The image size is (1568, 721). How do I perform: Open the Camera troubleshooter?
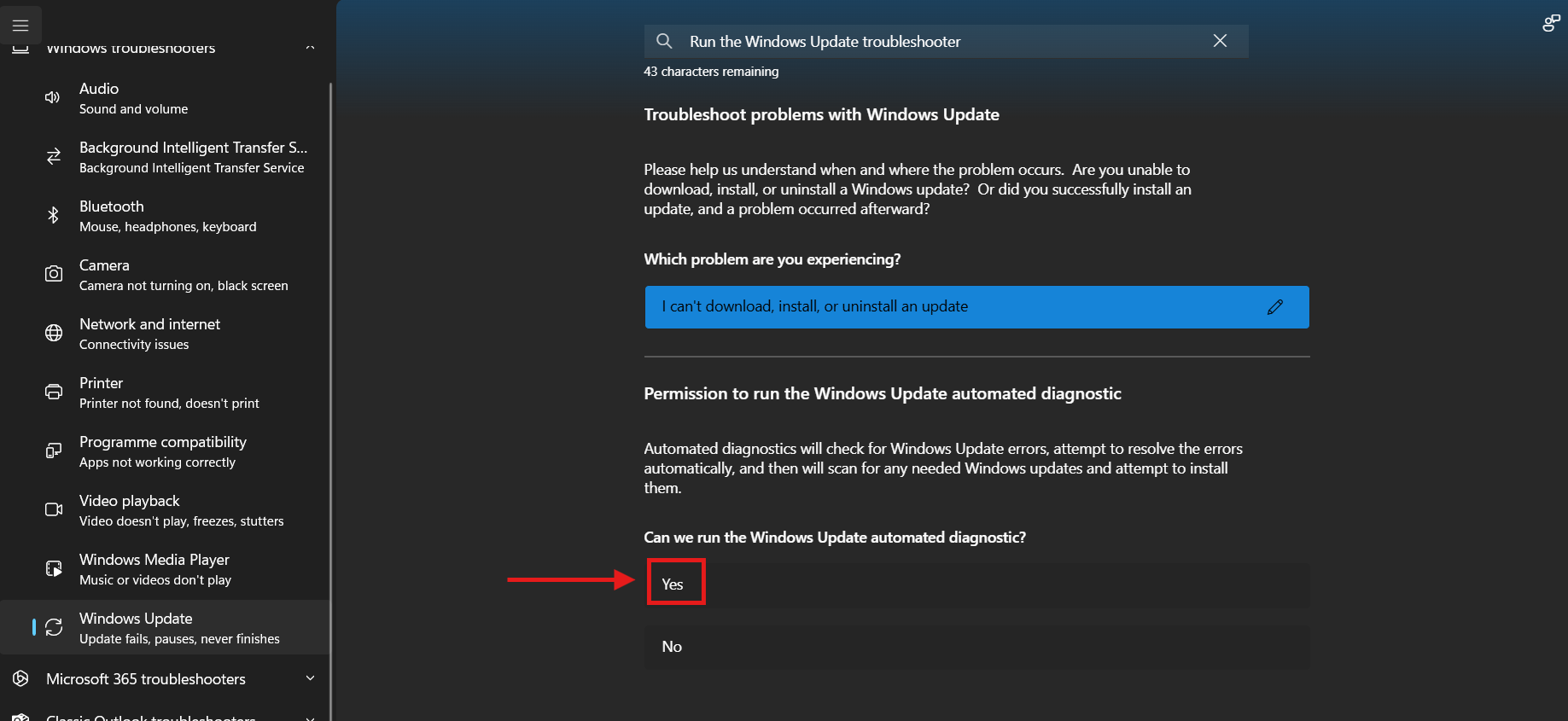point(165,275)
